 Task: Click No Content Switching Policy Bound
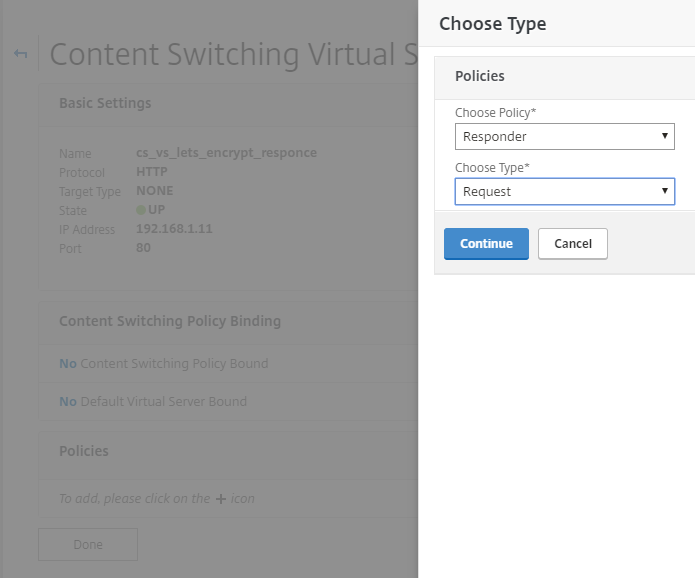pyautogui.click(x=164, y=363)
